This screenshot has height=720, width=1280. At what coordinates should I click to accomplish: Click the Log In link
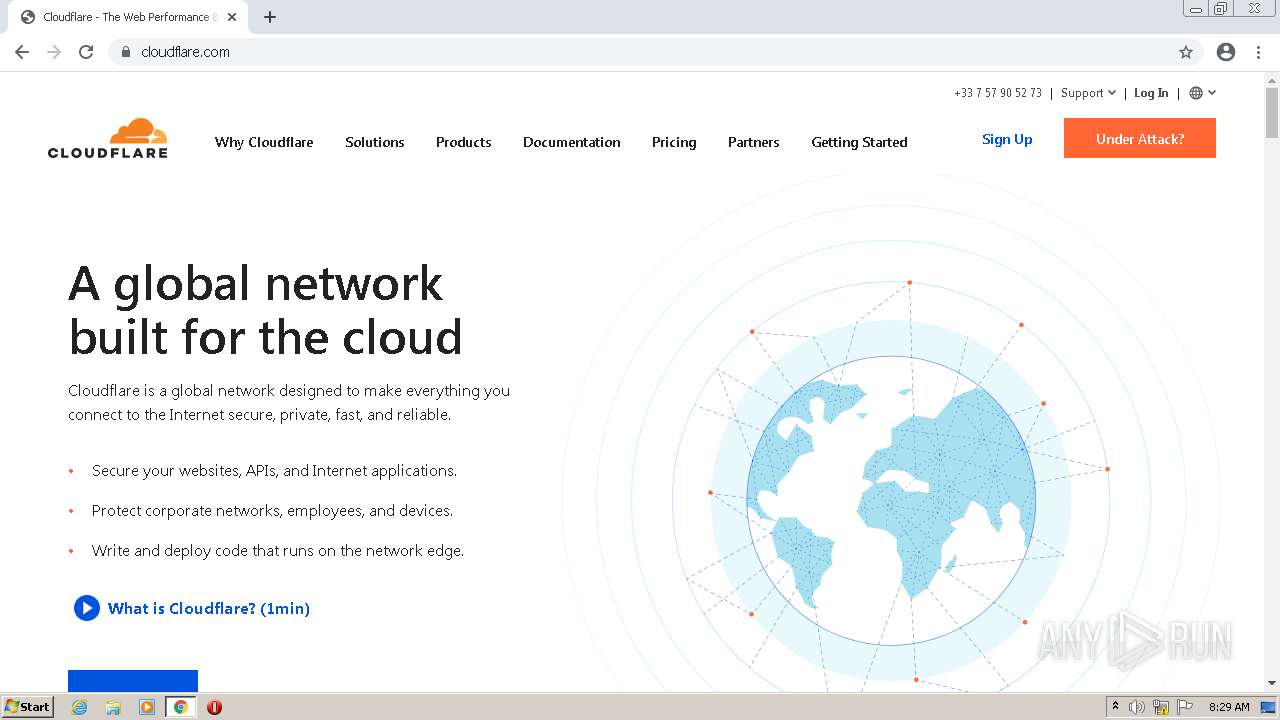coord(1151,93)
